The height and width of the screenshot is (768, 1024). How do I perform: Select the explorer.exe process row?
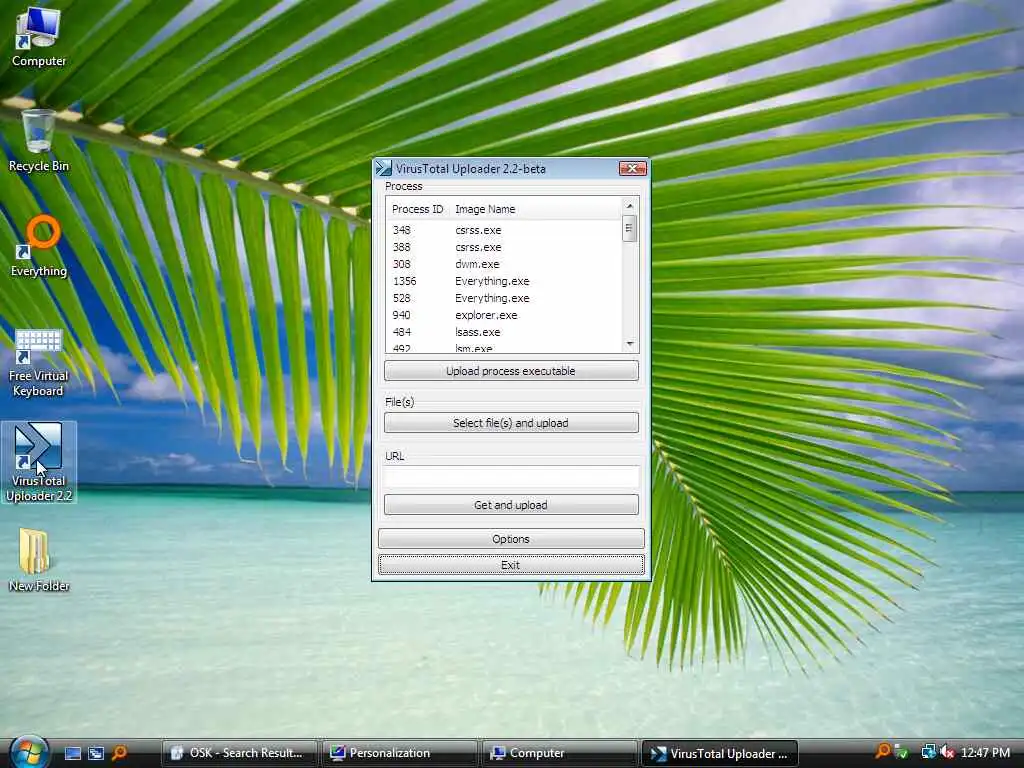(x=504, y=315)
